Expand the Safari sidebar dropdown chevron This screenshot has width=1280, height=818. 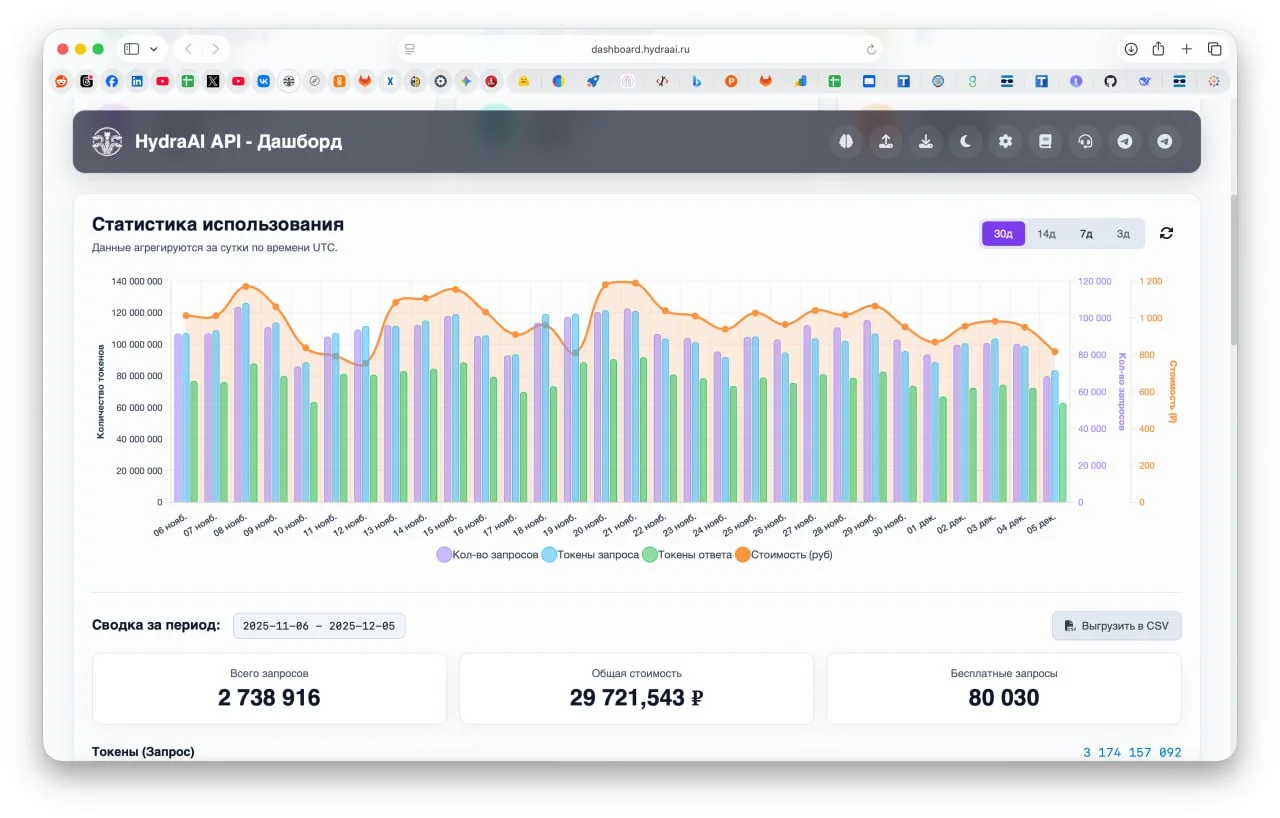[154, 49]
